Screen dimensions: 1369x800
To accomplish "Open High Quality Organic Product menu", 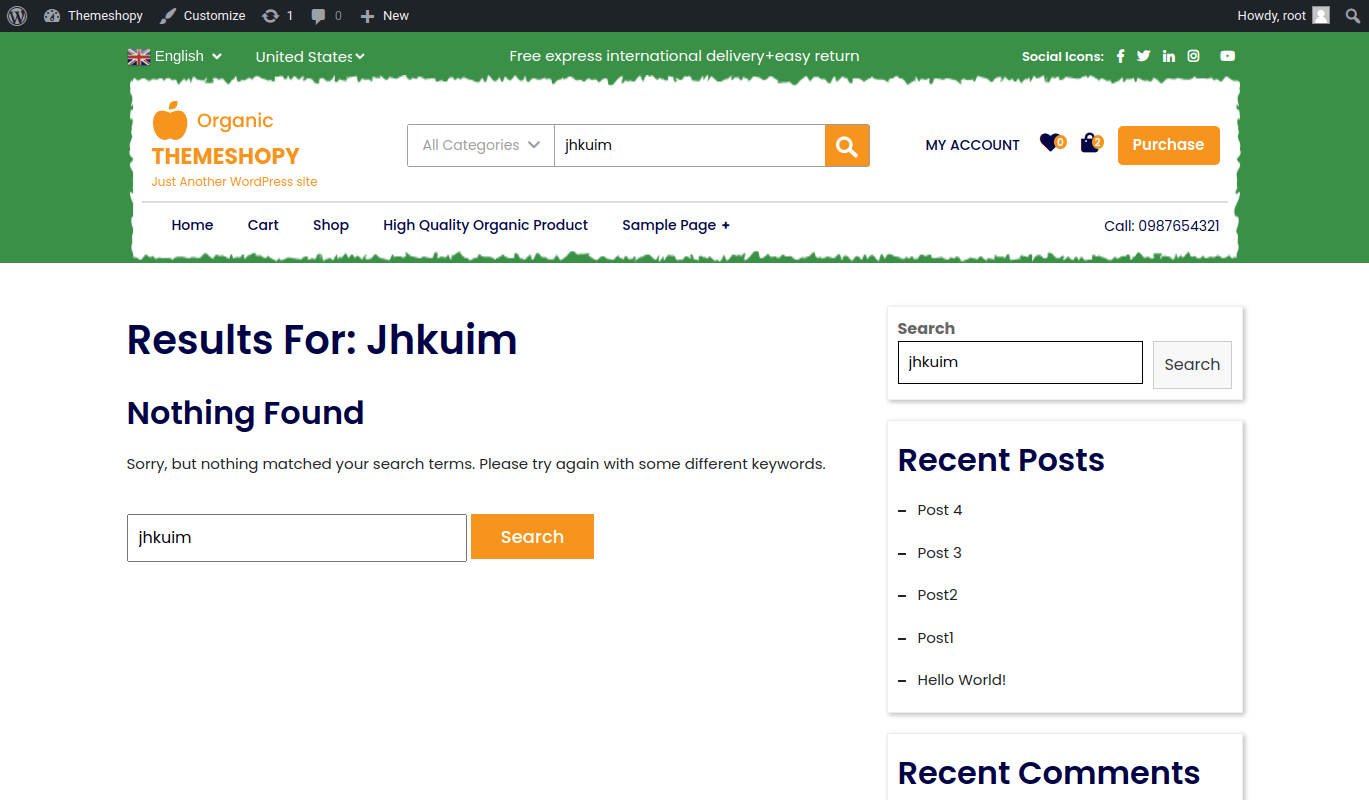I will [485, 225].
